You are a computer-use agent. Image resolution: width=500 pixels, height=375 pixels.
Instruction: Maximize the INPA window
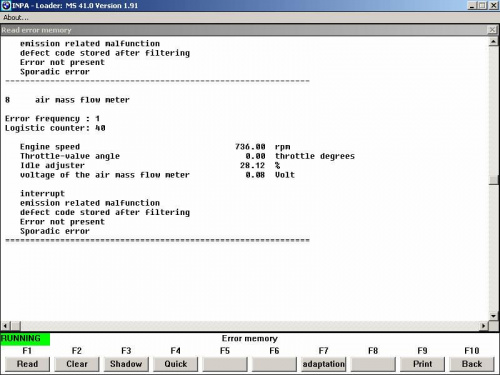[482, 6]
